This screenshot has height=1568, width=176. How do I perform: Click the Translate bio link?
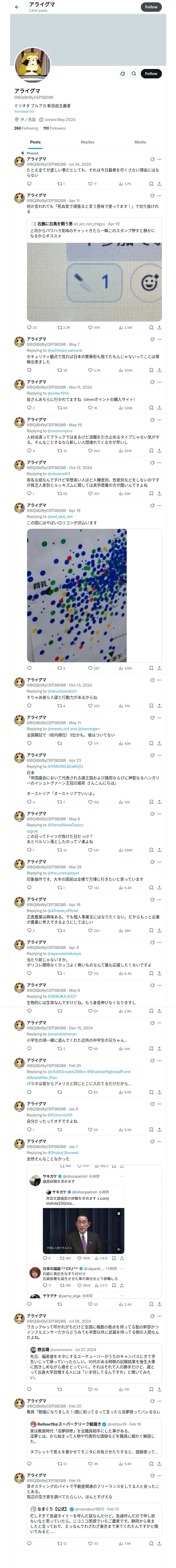coord(24,111)
